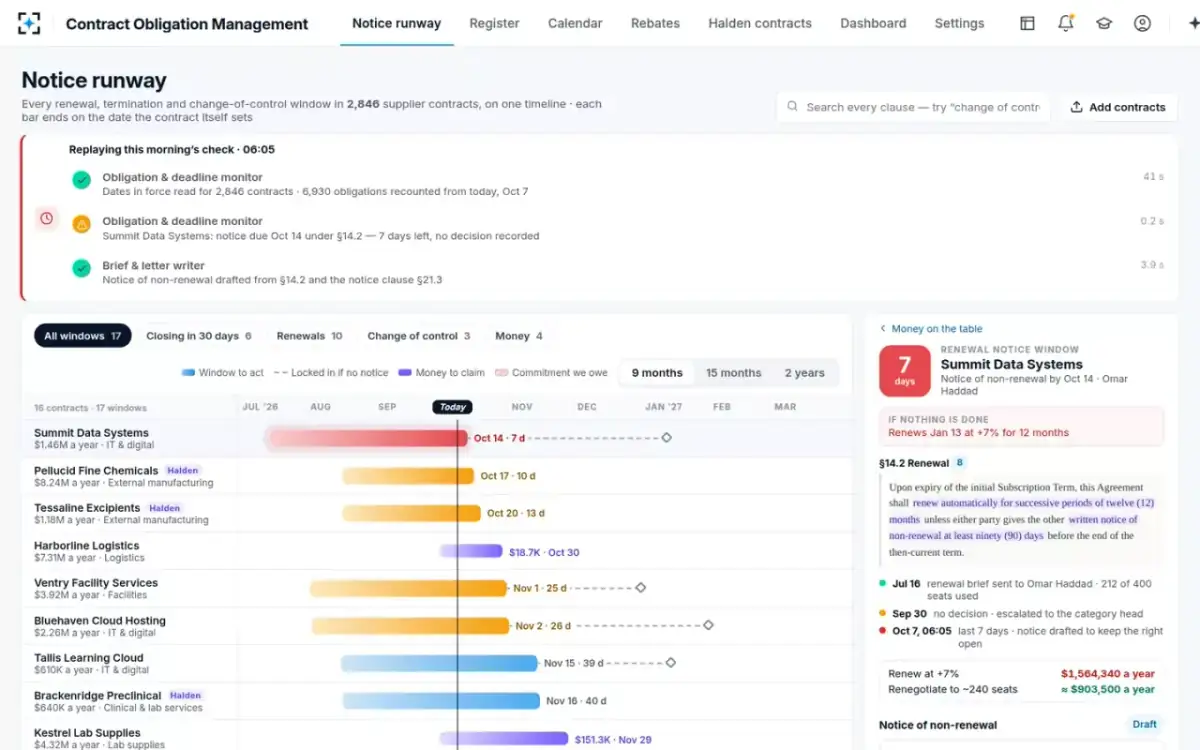
Task: Click the green check beside the 2,846 contracts step
Action: pyautogui.click(x=81, y=180)
